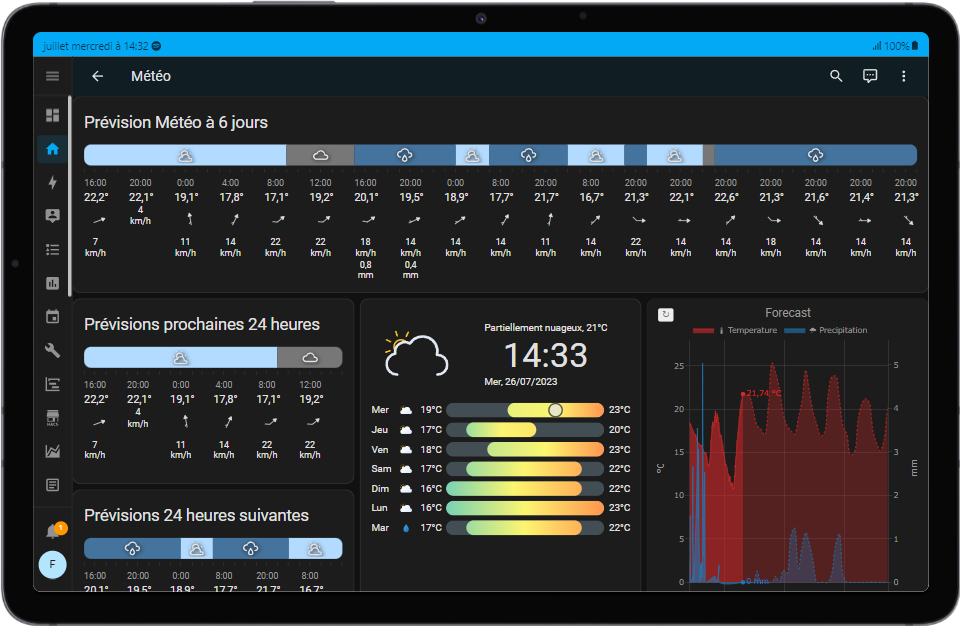Toggle the Precipitation legend series

pos(826,330)
